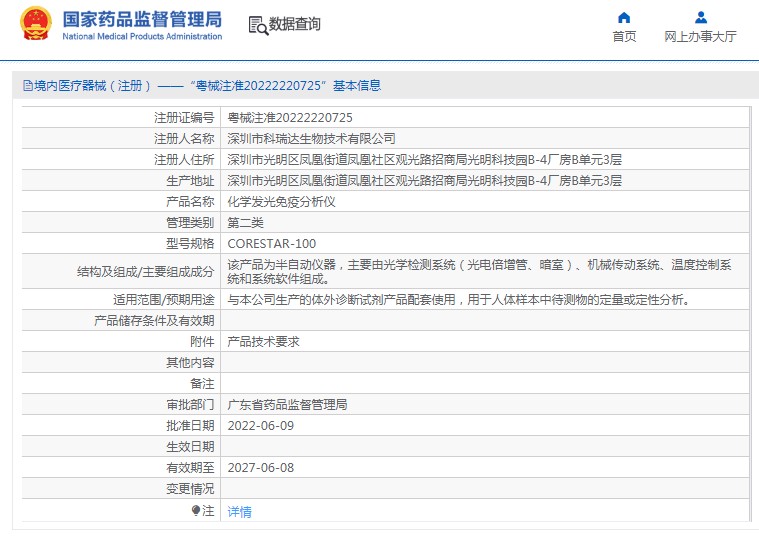Screen dimensions: 759x536
Task: Click management category 第二类
Action: tap(245, 223)
